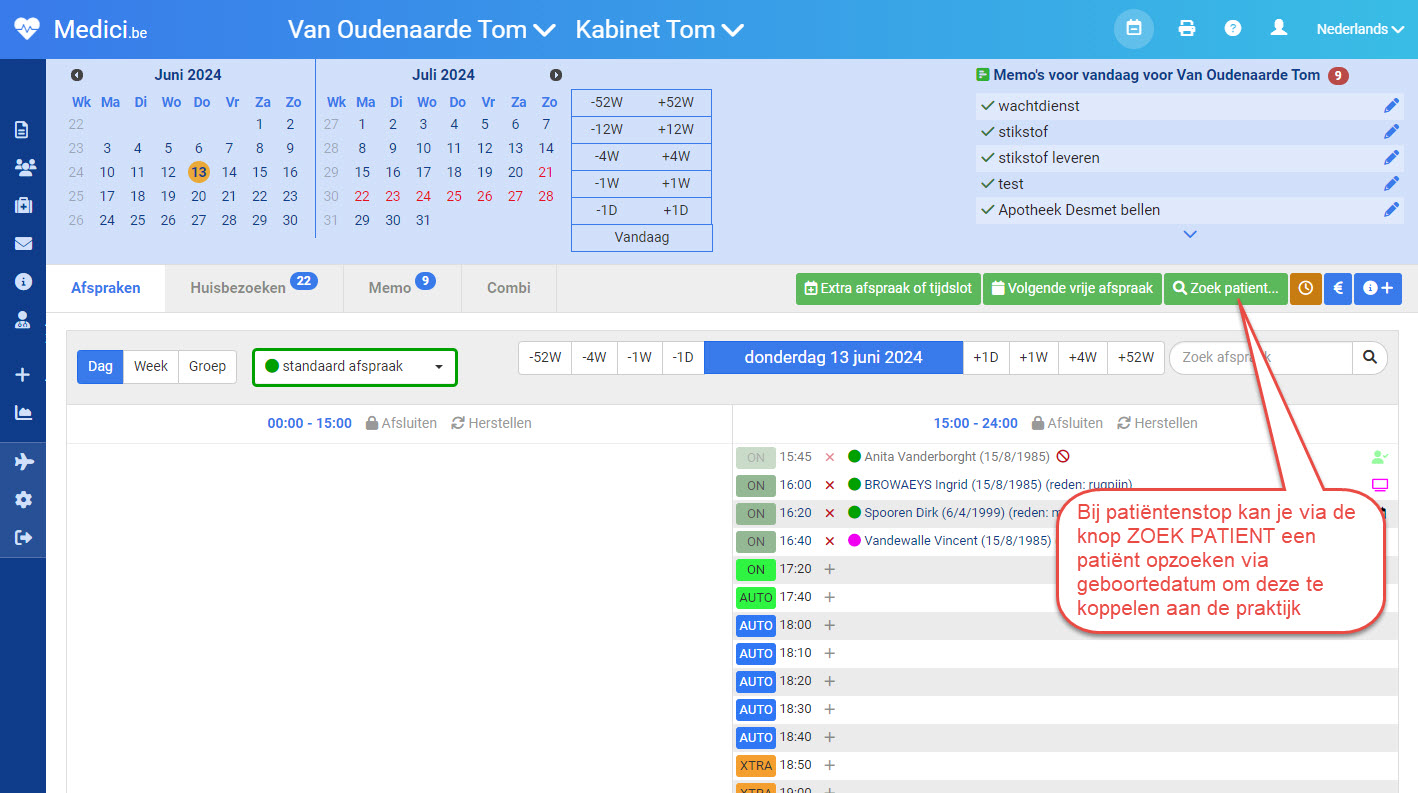
Task: Go to previous month with the left calendar arrow
Action: [x=77, y=75]
